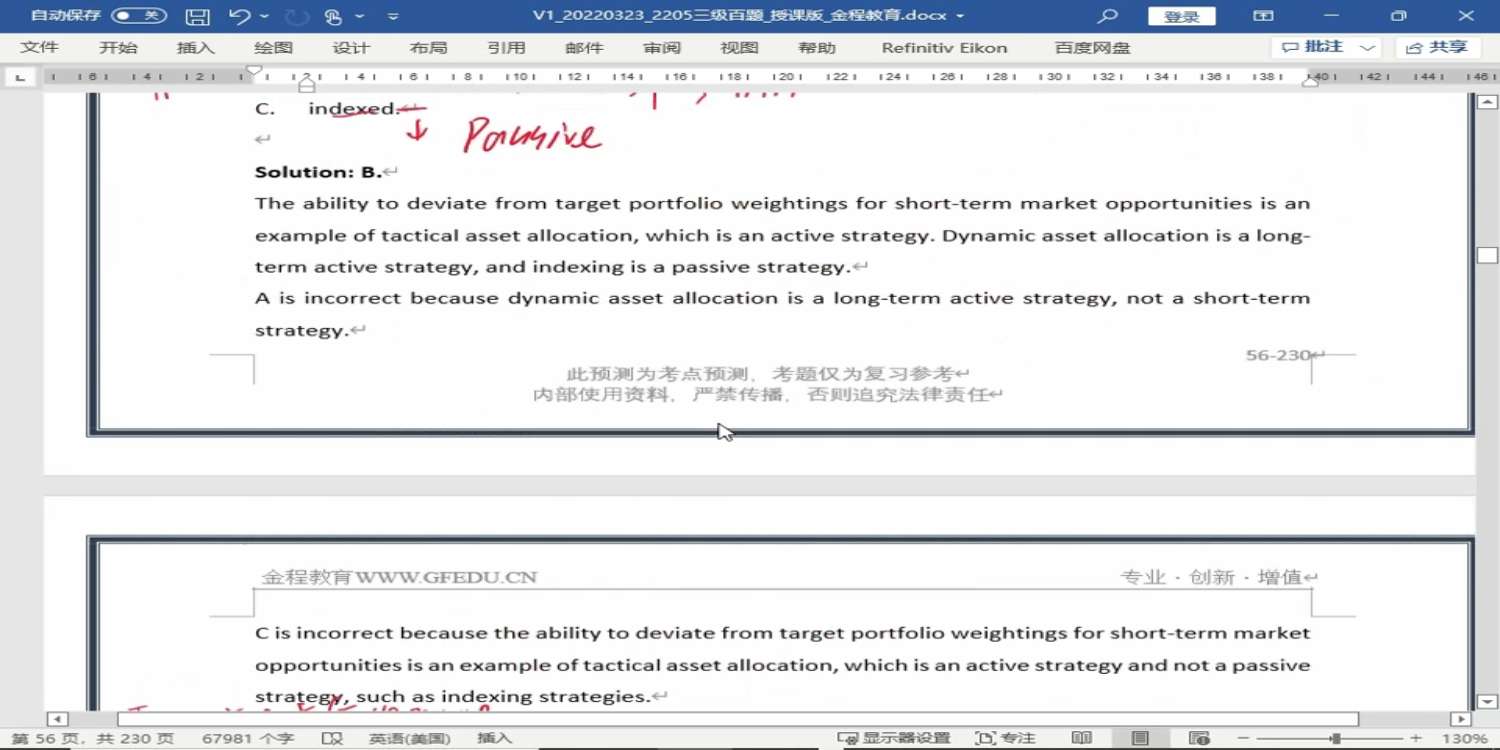Click the zoom slider handle
The image size is (1500, 750).
[1335, 738]
